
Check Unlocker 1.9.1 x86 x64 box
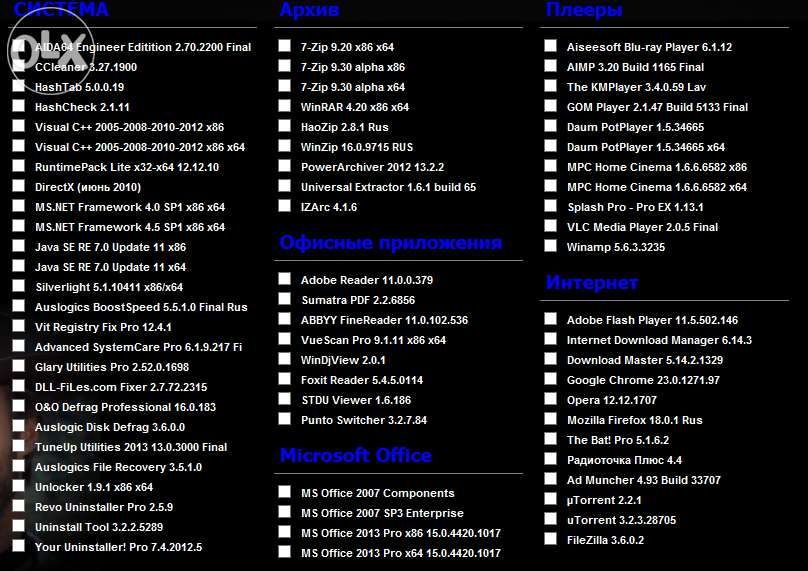[x=19, y=486]
